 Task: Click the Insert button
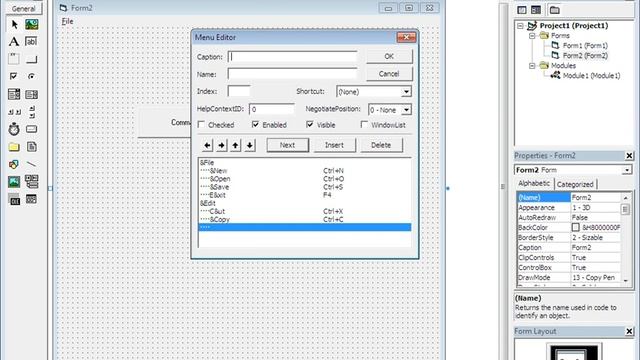tap(334, 145)
